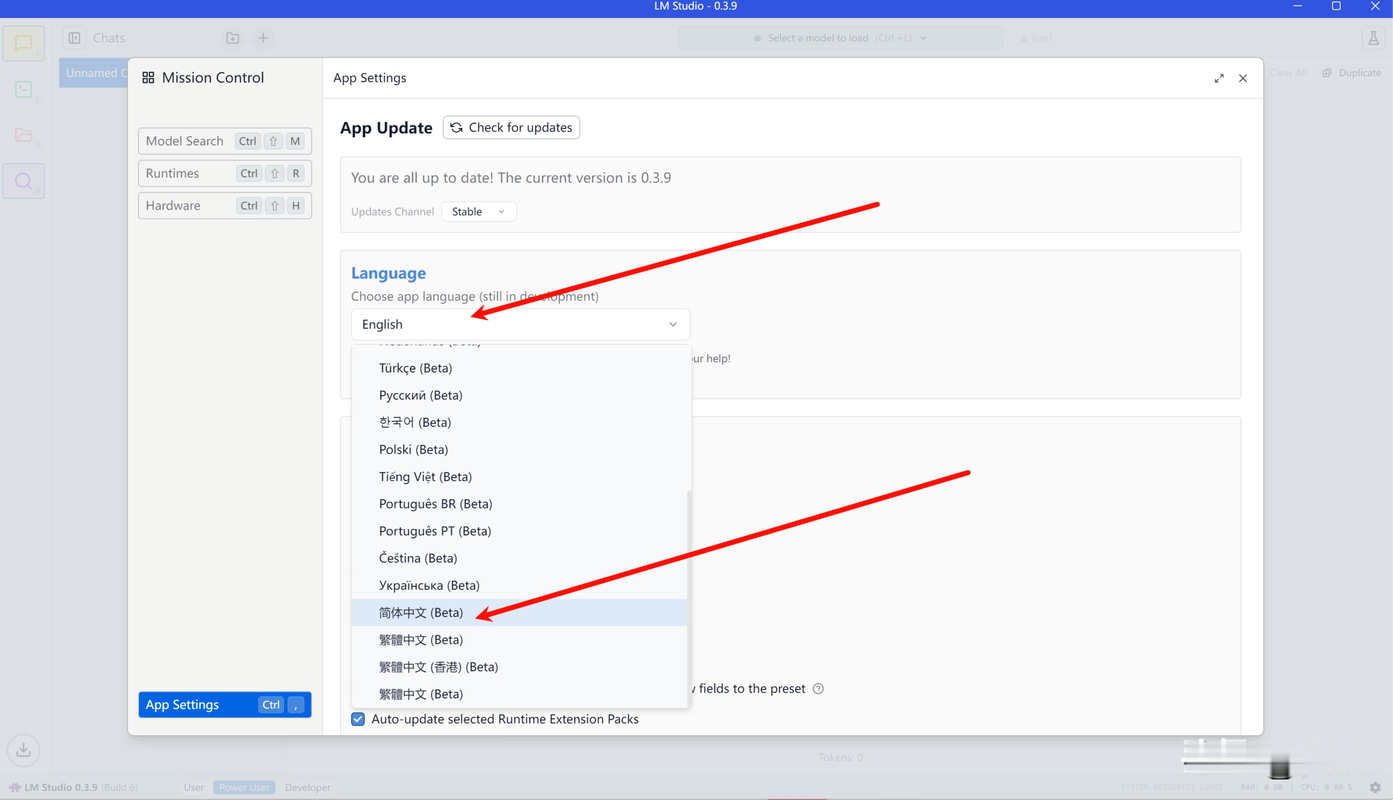Click Check for updates button
The width and height of the screenshot is (1393, 800).
coord(511,127)
